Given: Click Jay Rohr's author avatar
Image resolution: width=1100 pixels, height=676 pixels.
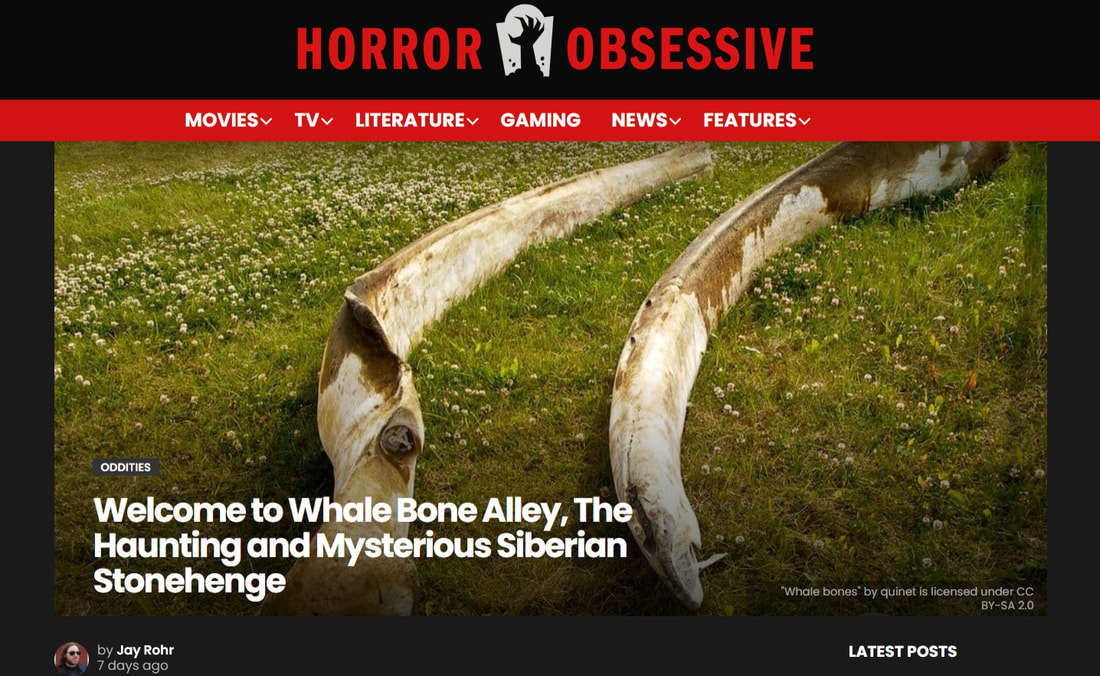Looking at the screenshot, I should (72, 658).
